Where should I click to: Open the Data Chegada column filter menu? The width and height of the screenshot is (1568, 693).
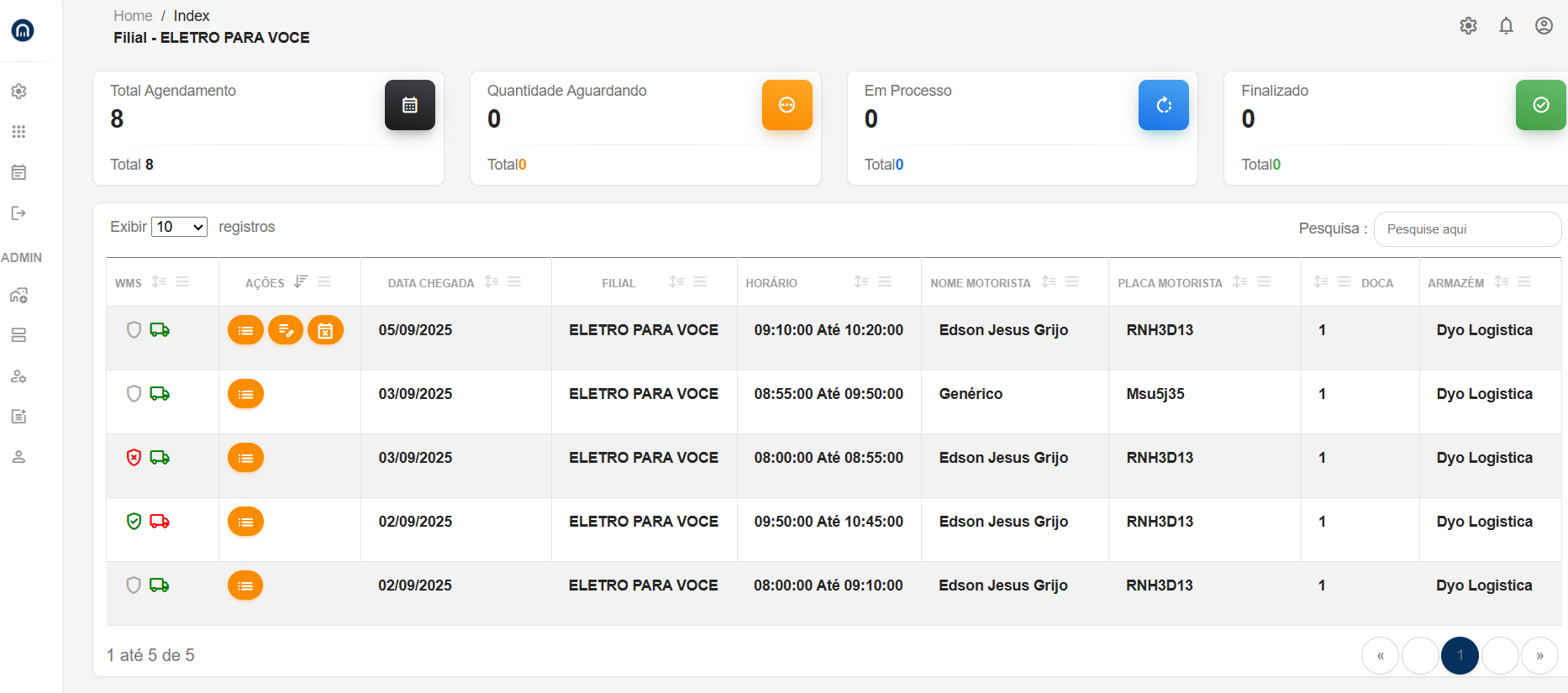coord(515,282)
